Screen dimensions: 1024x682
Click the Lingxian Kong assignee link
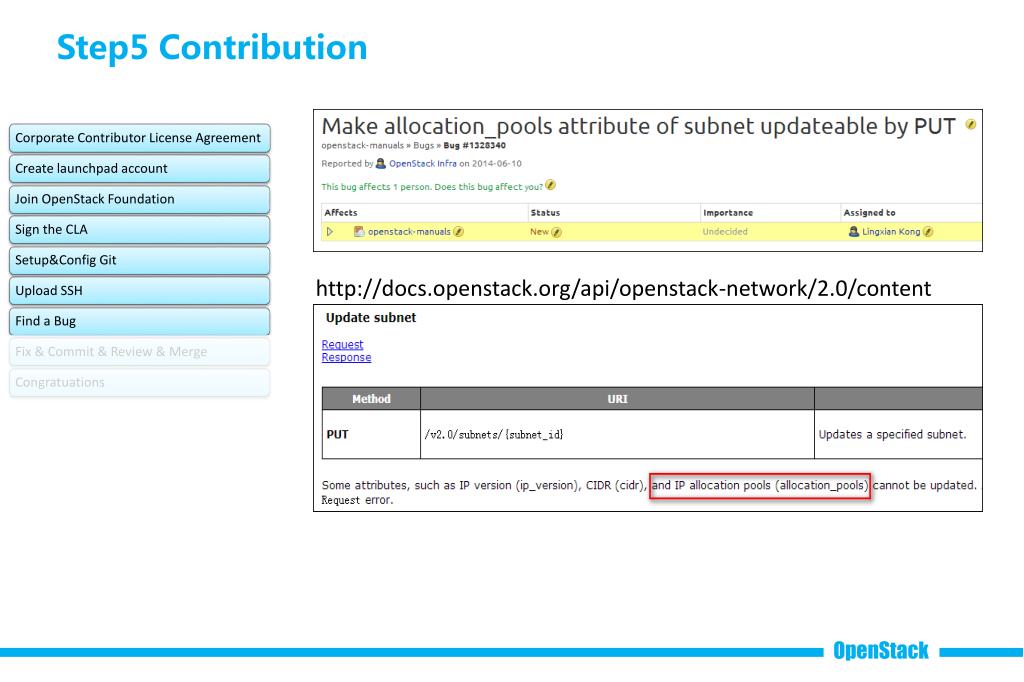click(891, 231)
